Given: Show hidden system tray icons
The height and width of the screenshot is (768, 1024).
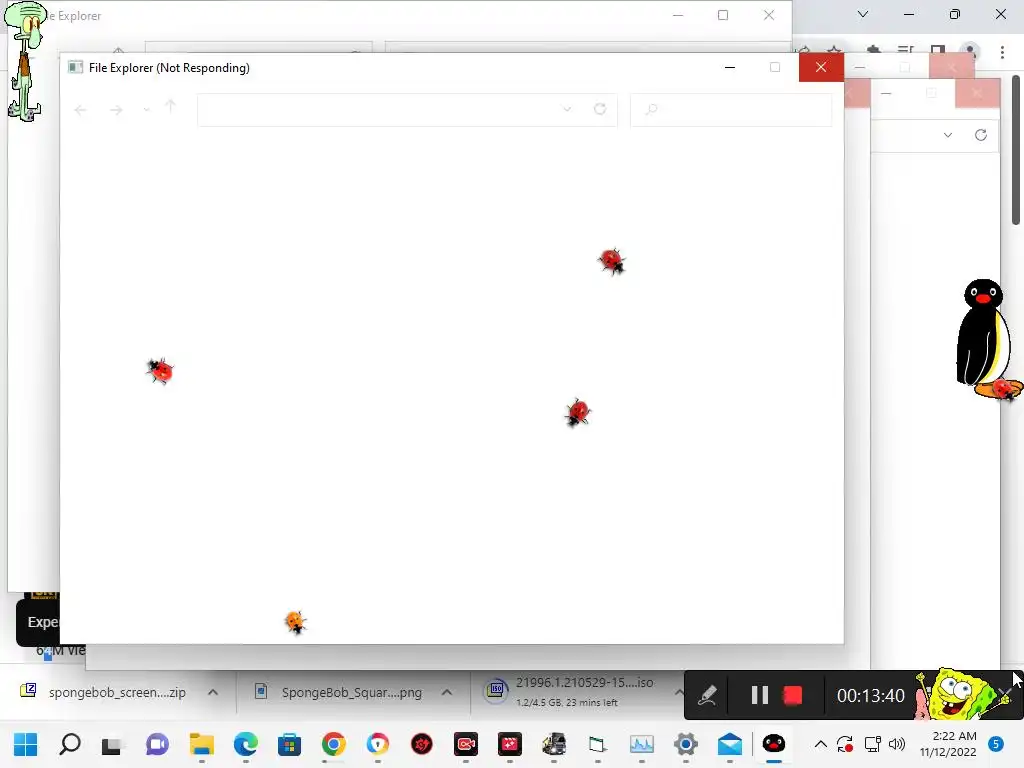Looking at the screenshot, I should [821, 744].
